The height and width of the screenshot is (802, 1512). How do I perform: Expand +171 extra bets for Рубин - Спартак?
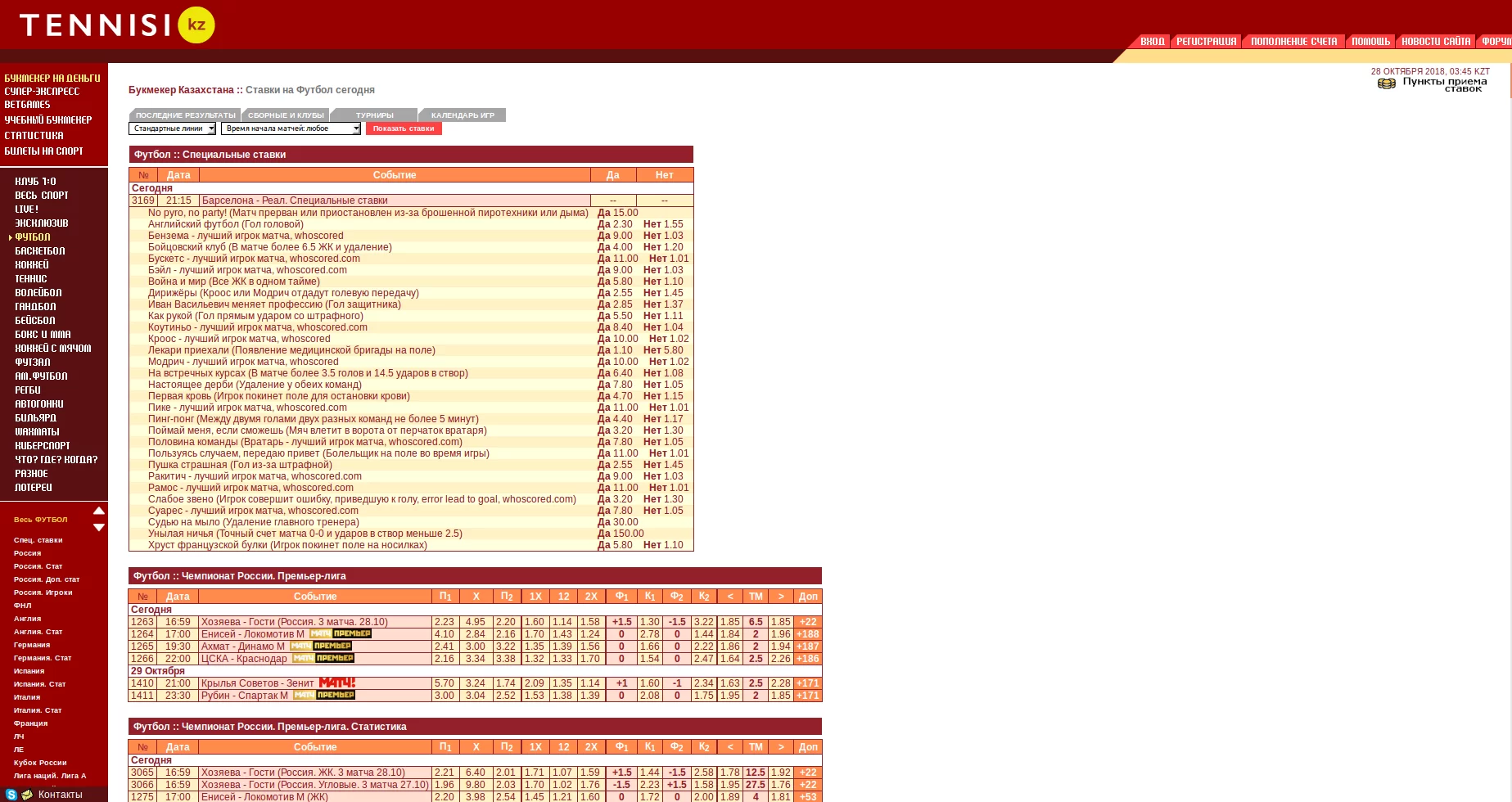808,696
